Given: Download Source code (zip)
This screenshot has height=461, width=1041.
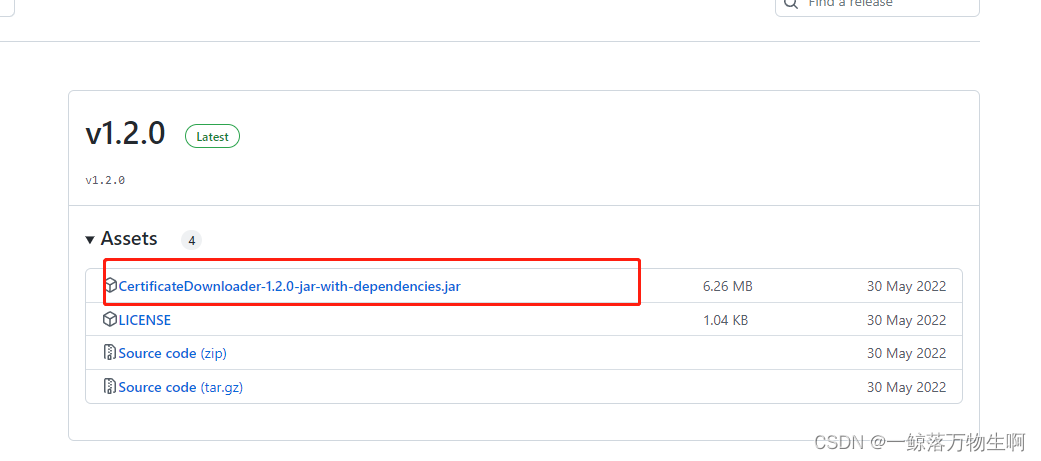Looking at the screenshot, I should (x=173, y=353).
